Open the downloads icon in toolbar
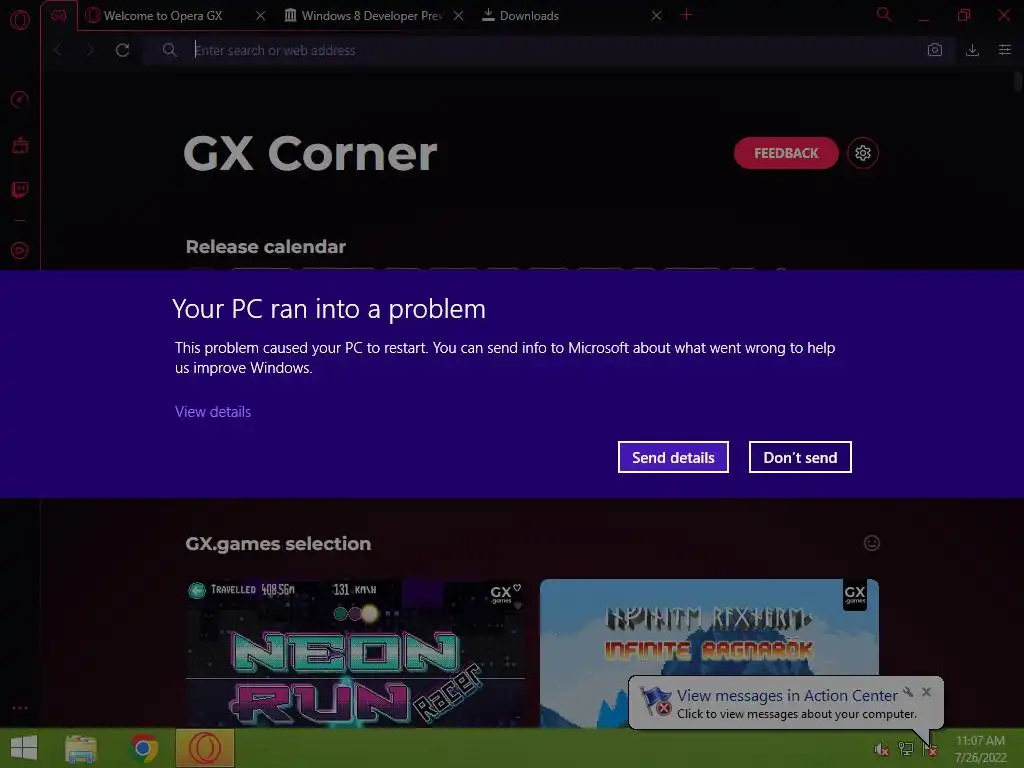Viewport: 1024px width, 768px height. coord(972,50)
